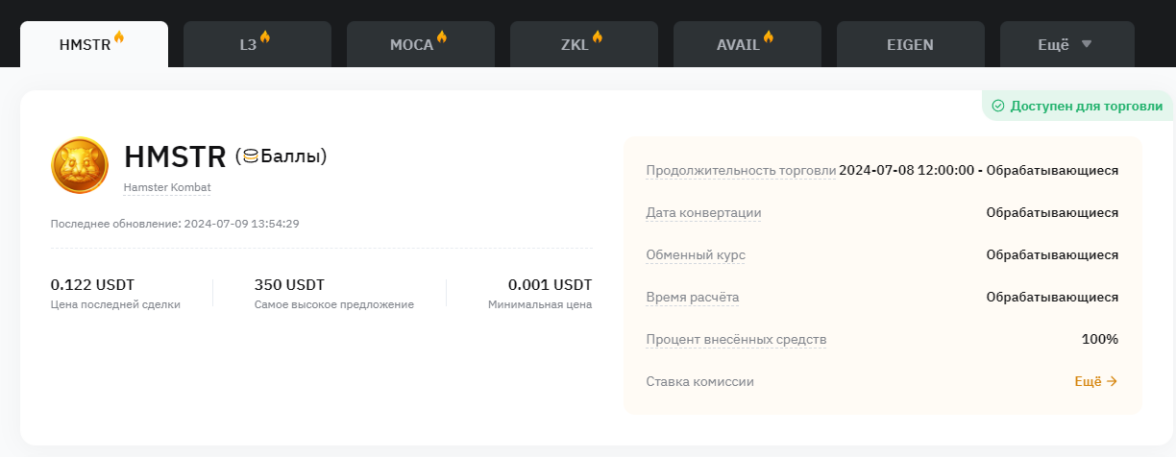Click the coin icon before Баллы
The width and height of the screenshot is (1176, 457).
(x=250, y=156)
